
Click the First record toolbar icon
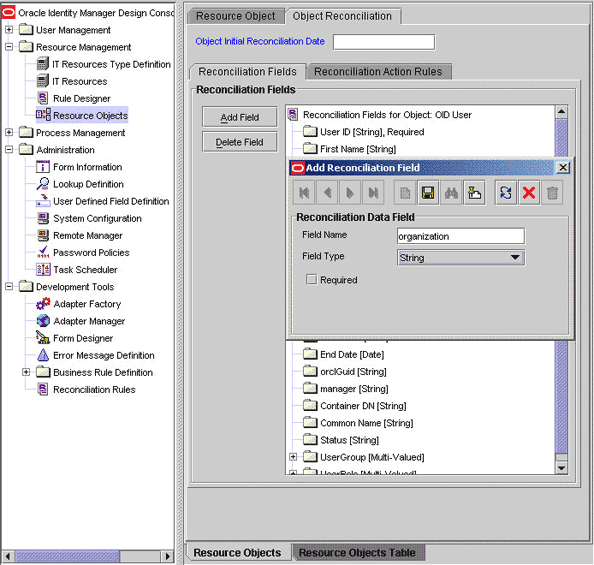coord(304,193)
